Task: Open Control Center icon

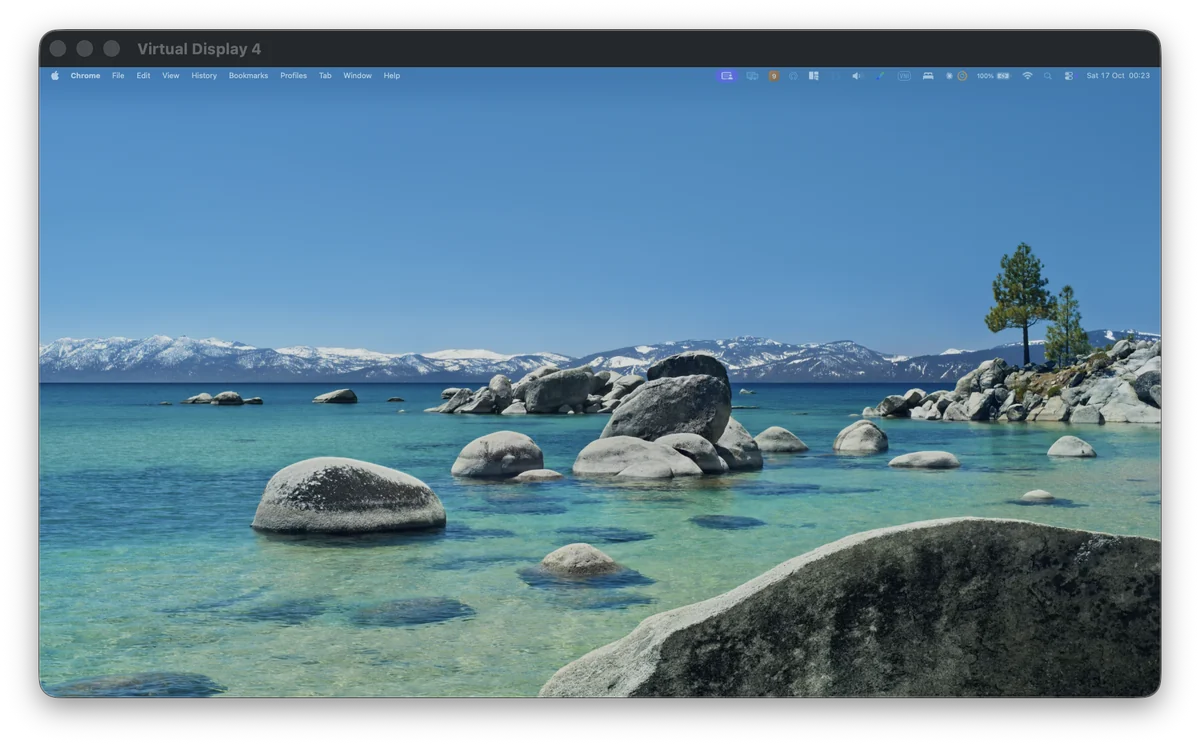Action: 1068,76
